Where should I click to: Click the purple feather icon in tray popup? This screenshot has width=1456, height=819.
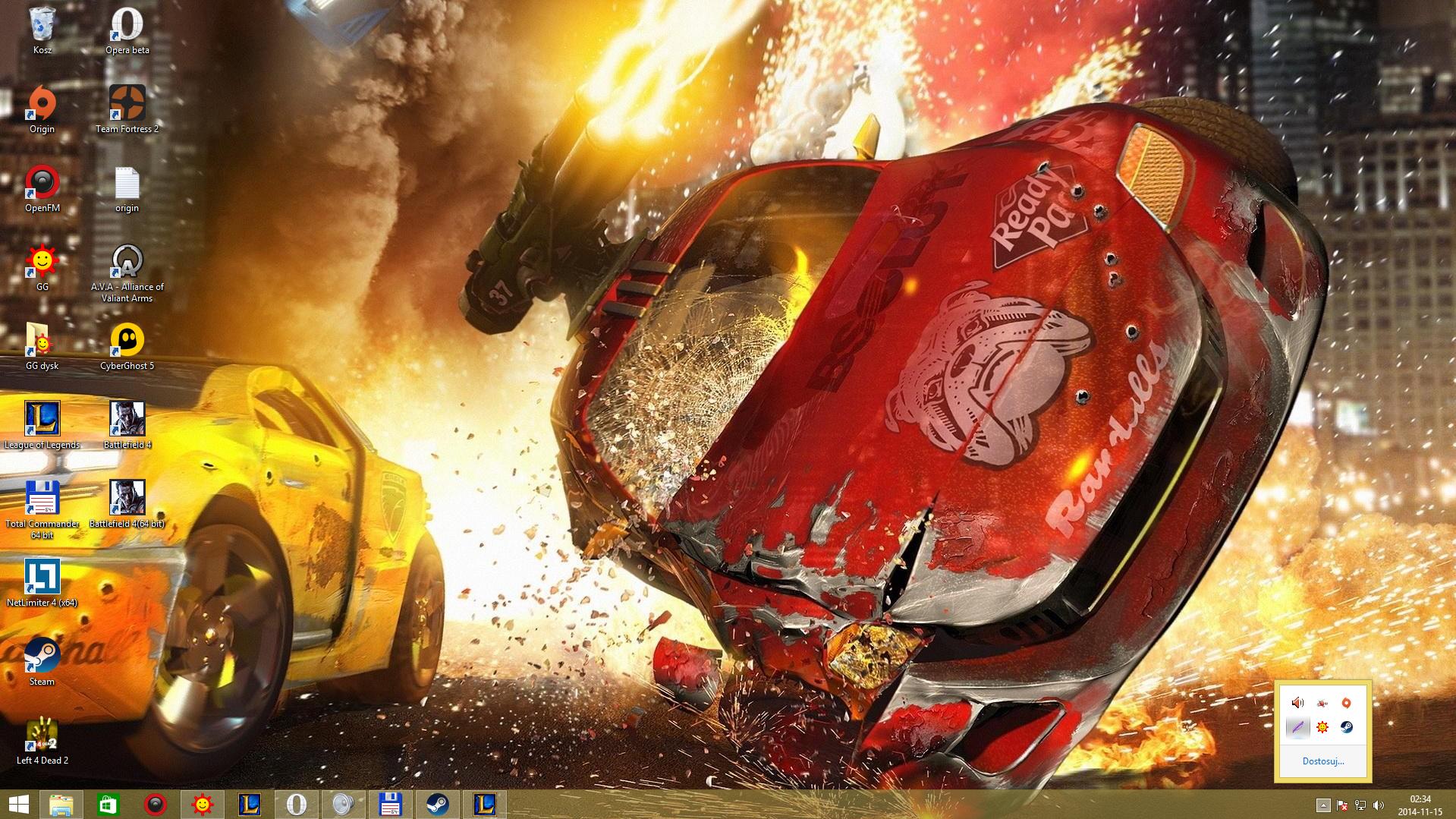1298,727
